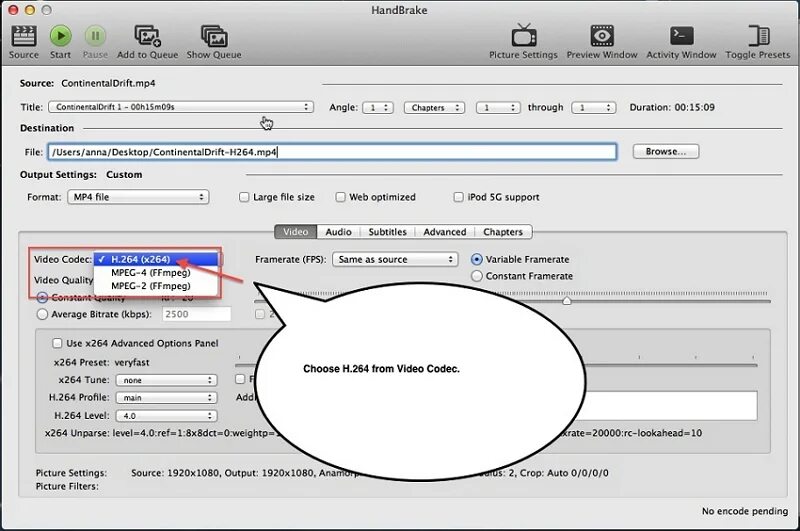Switch to the Advanced tab
The height and width of the screenshot is (531, 800).
(x=444, y=232)
